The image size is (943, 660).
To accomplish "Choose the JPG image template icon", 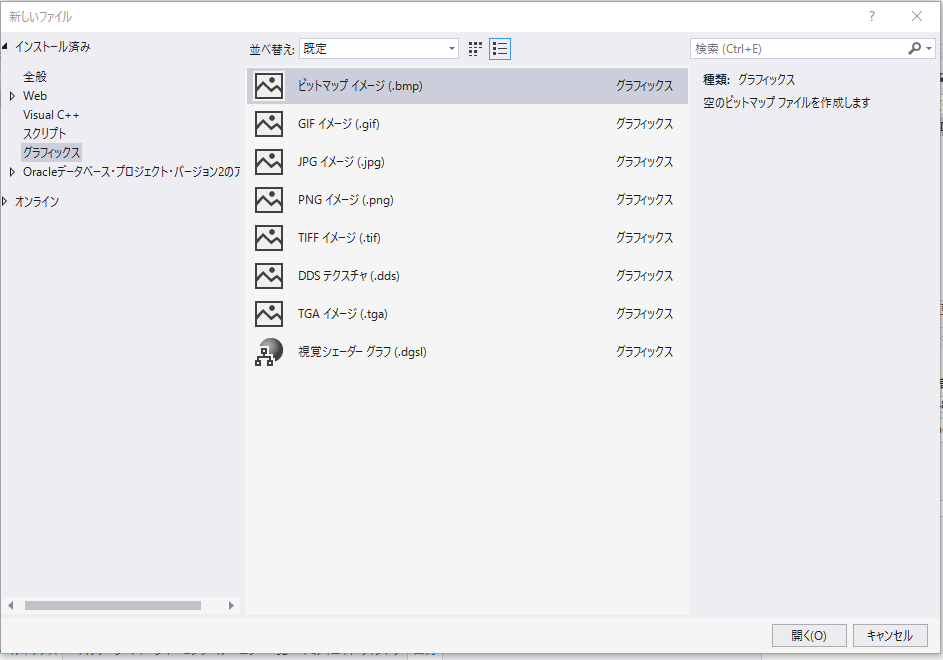I will 269,162.
